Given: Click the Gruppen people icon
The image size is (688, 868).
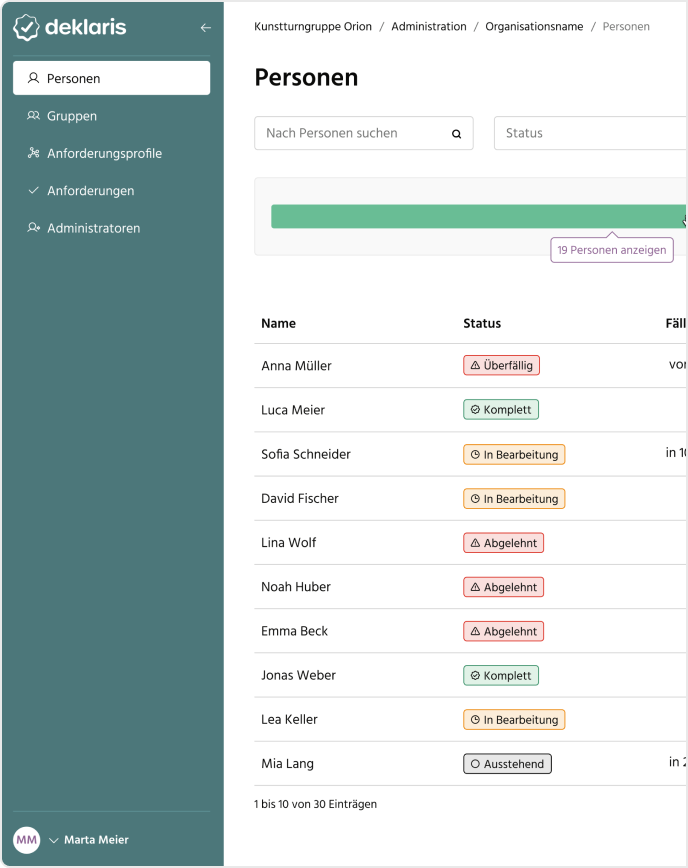Looking at the screenshot, I should [33, 116].
